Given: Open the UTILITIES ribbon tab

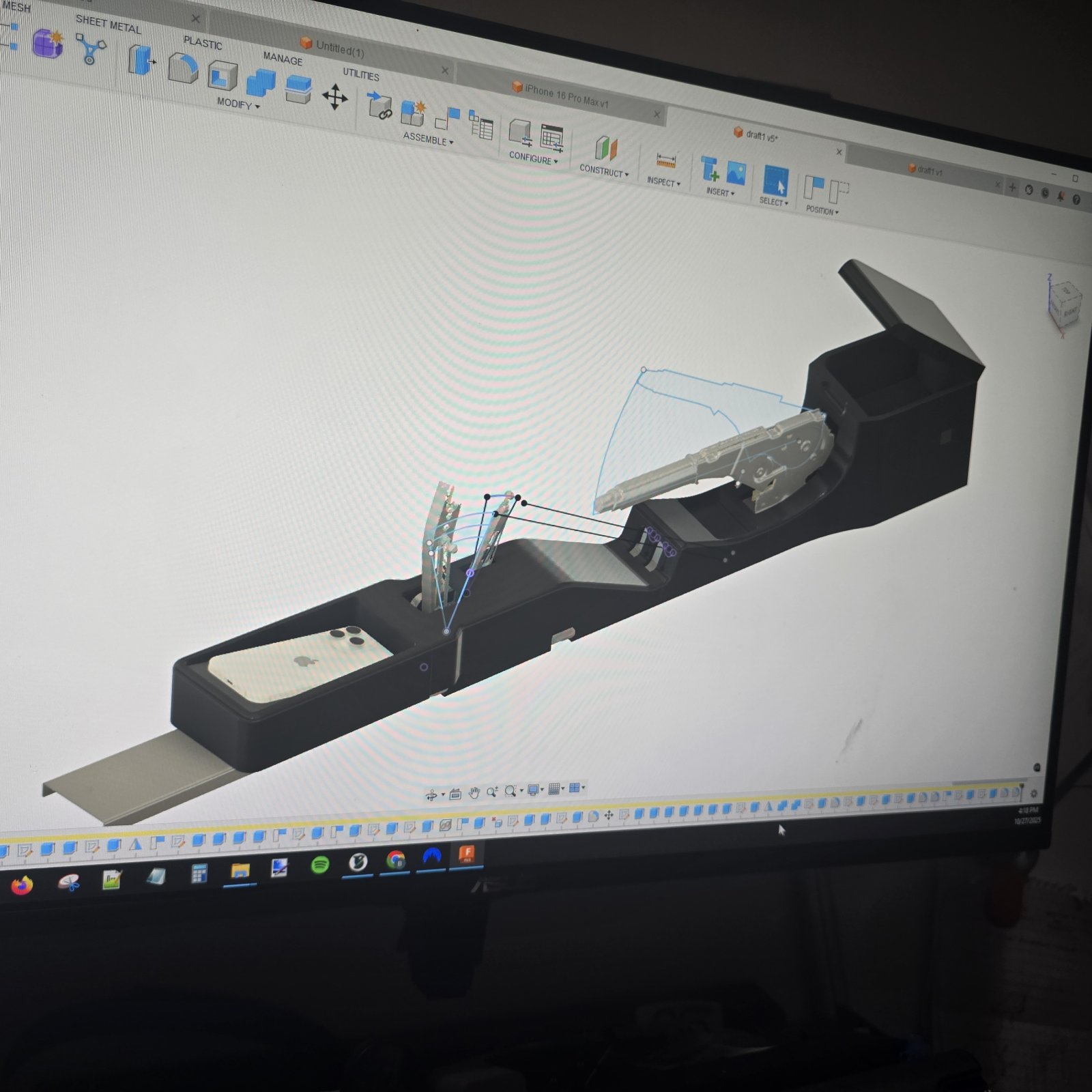Looking at the screenshot, I should coord(360,74).
